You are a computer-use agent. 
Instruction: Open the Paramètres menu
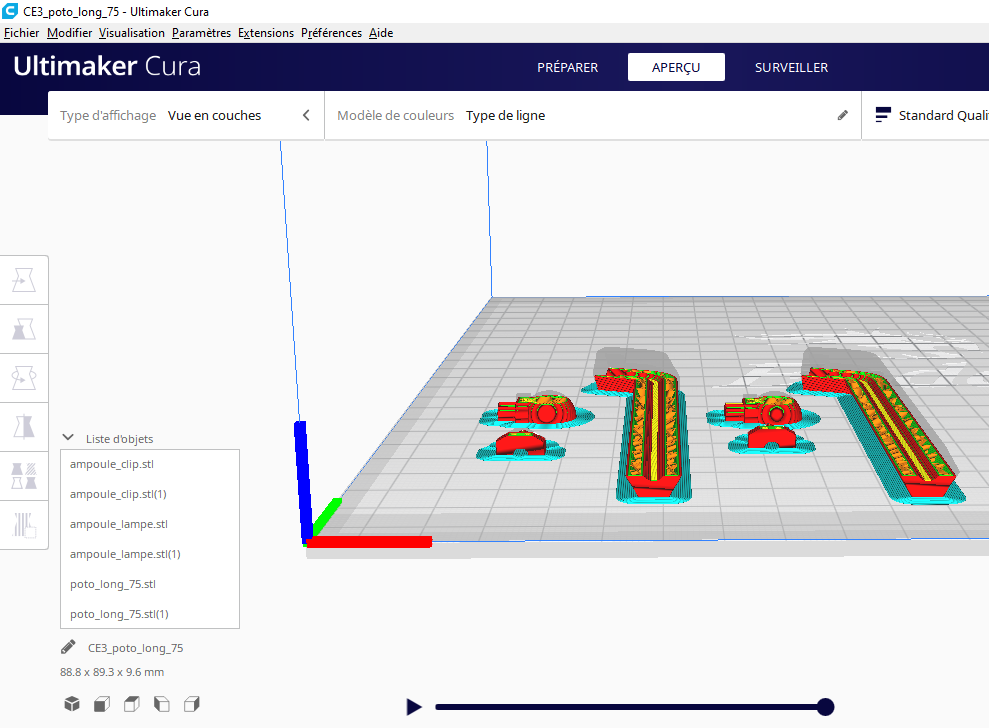201,33
